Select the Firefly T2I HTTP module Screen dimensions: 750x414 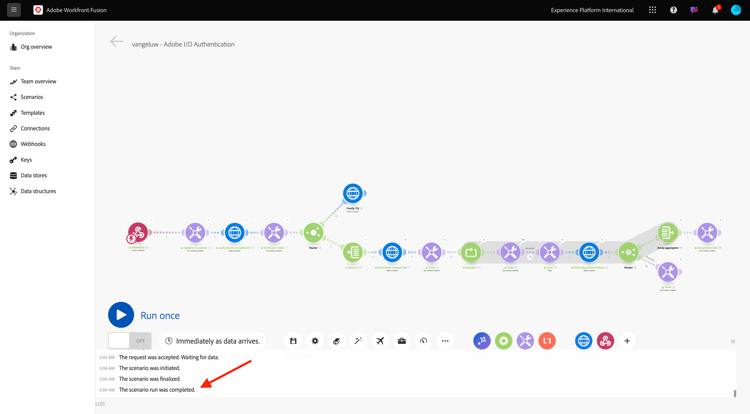click(353, 193)
